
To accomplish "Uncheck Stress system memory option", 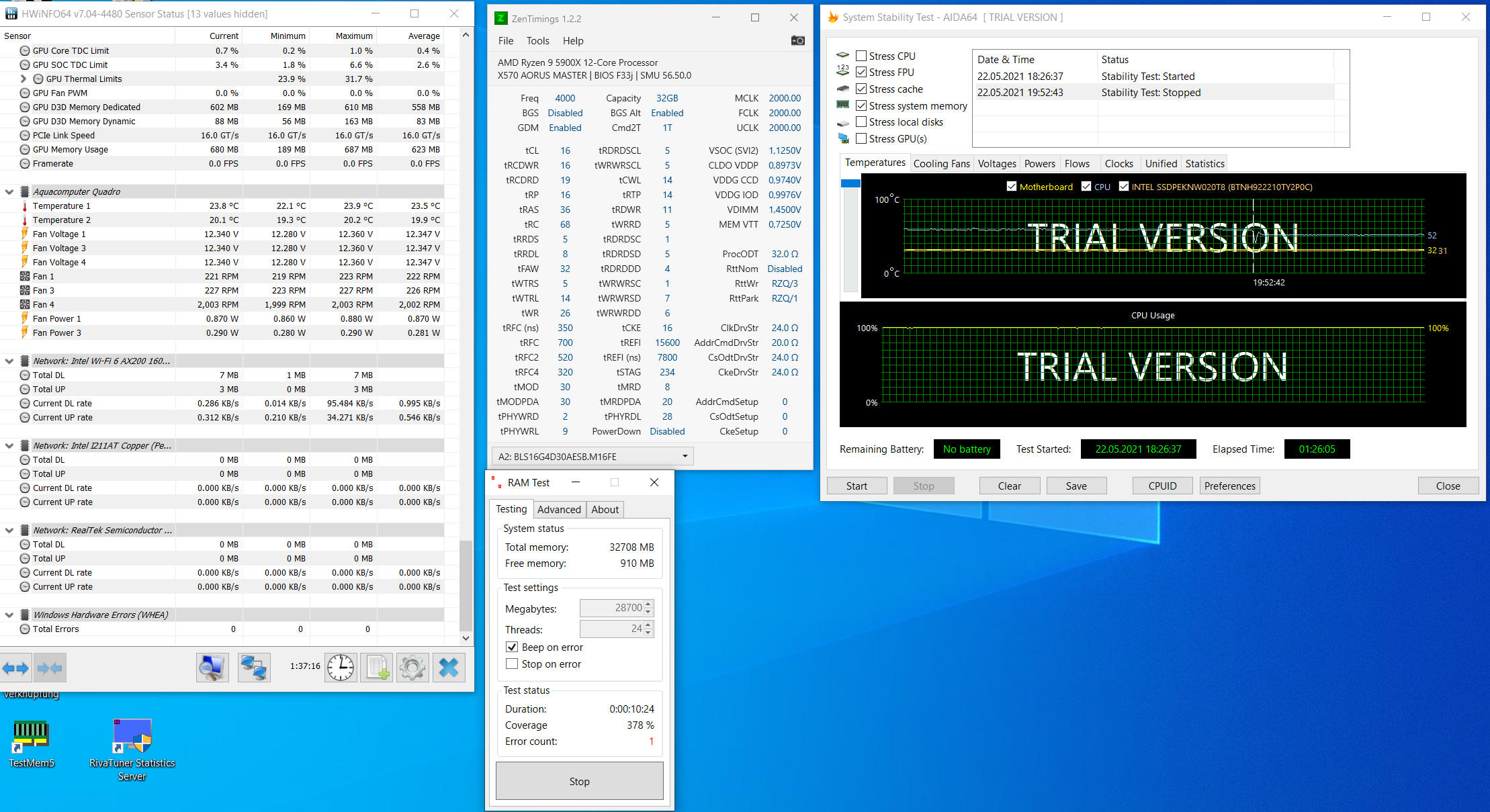I will [861, 105].
